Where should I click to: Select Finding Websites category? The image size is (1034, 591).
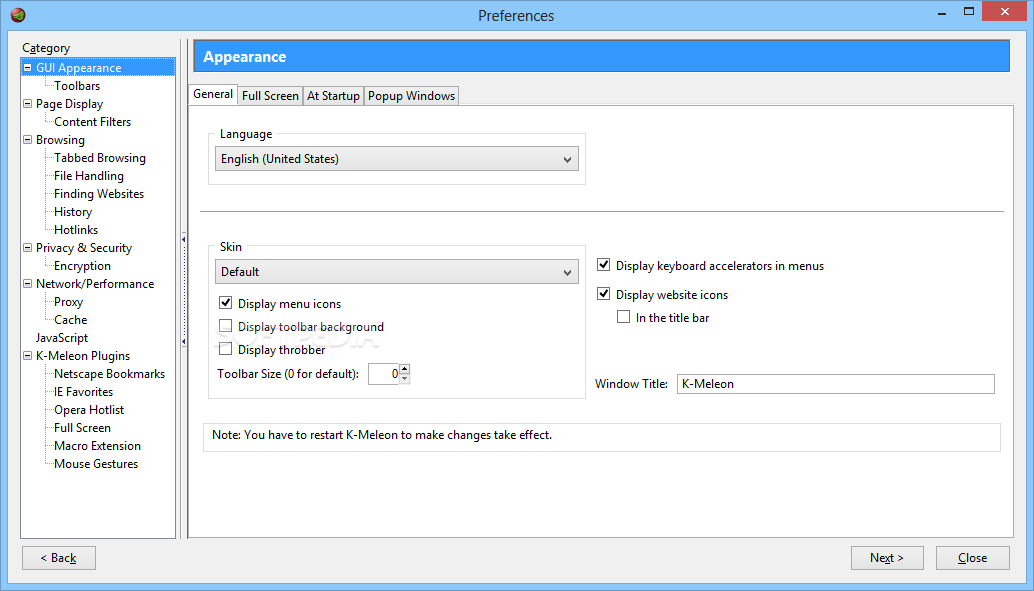point(99,193)
